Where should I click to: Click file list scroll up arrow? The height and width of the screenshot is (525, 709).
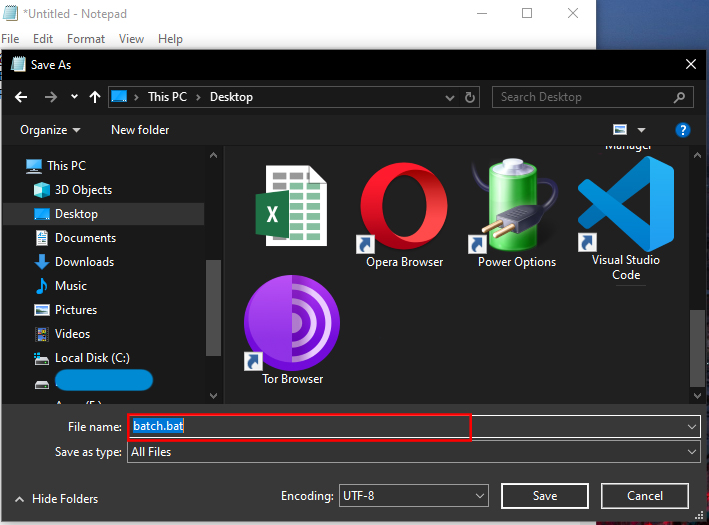tap(697, 155)
